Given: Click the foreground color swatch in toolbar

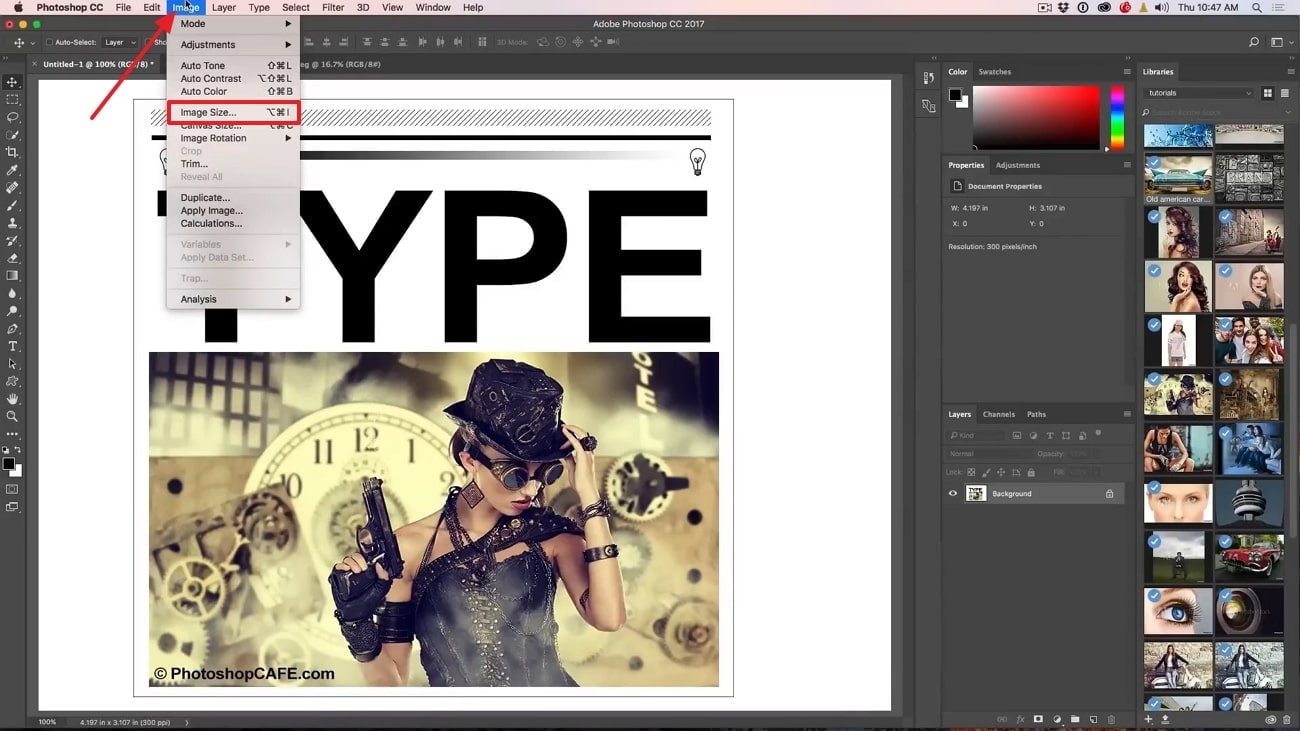Looking at the screenshot, I should [x=8, y=463].
